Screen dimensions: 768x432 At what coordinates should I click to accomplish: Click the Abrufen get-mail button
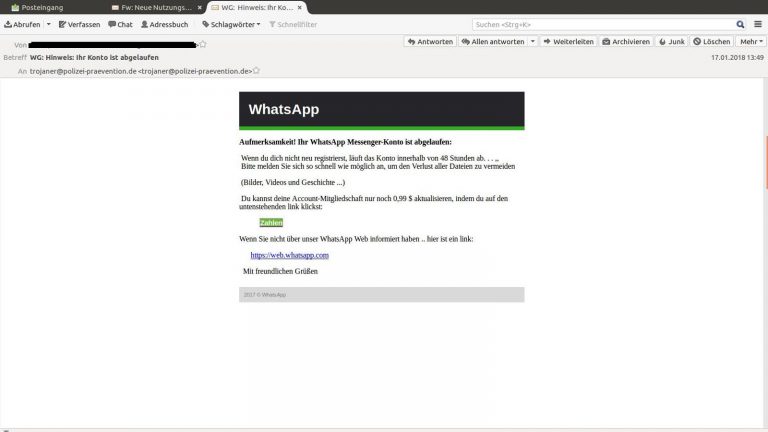click(x=21, y=24)
